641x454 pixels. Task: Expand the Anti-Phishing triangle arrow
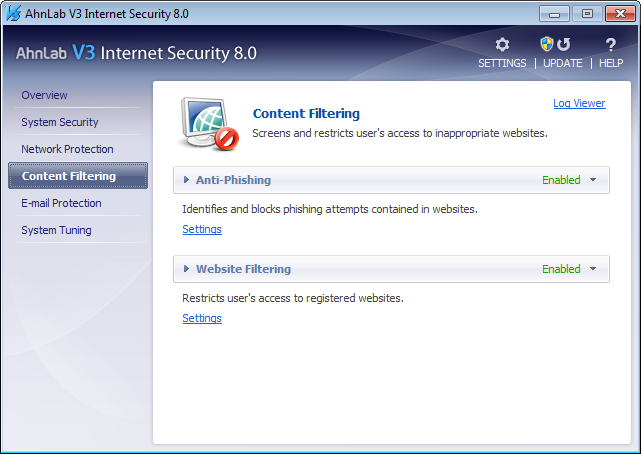tap(186, 180)
